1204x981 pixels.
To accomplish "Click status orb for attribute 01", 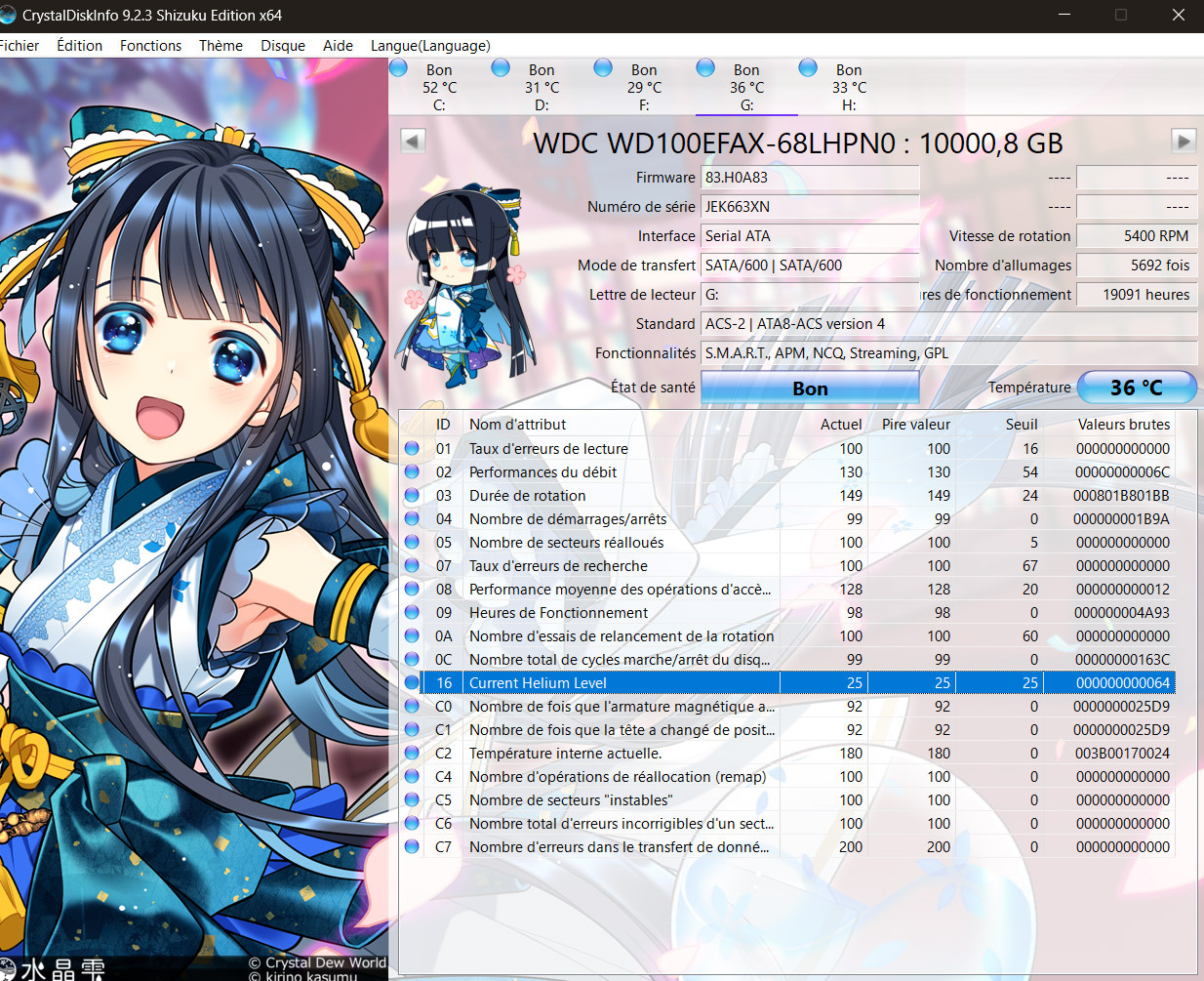I will [x=412, y=448].
